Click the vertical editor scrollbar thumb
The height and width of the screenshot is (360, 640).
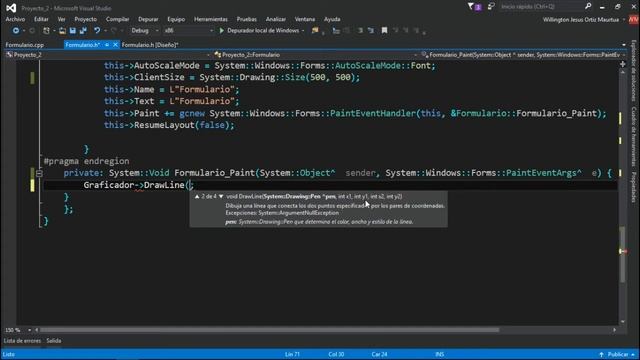coord(622,254)
